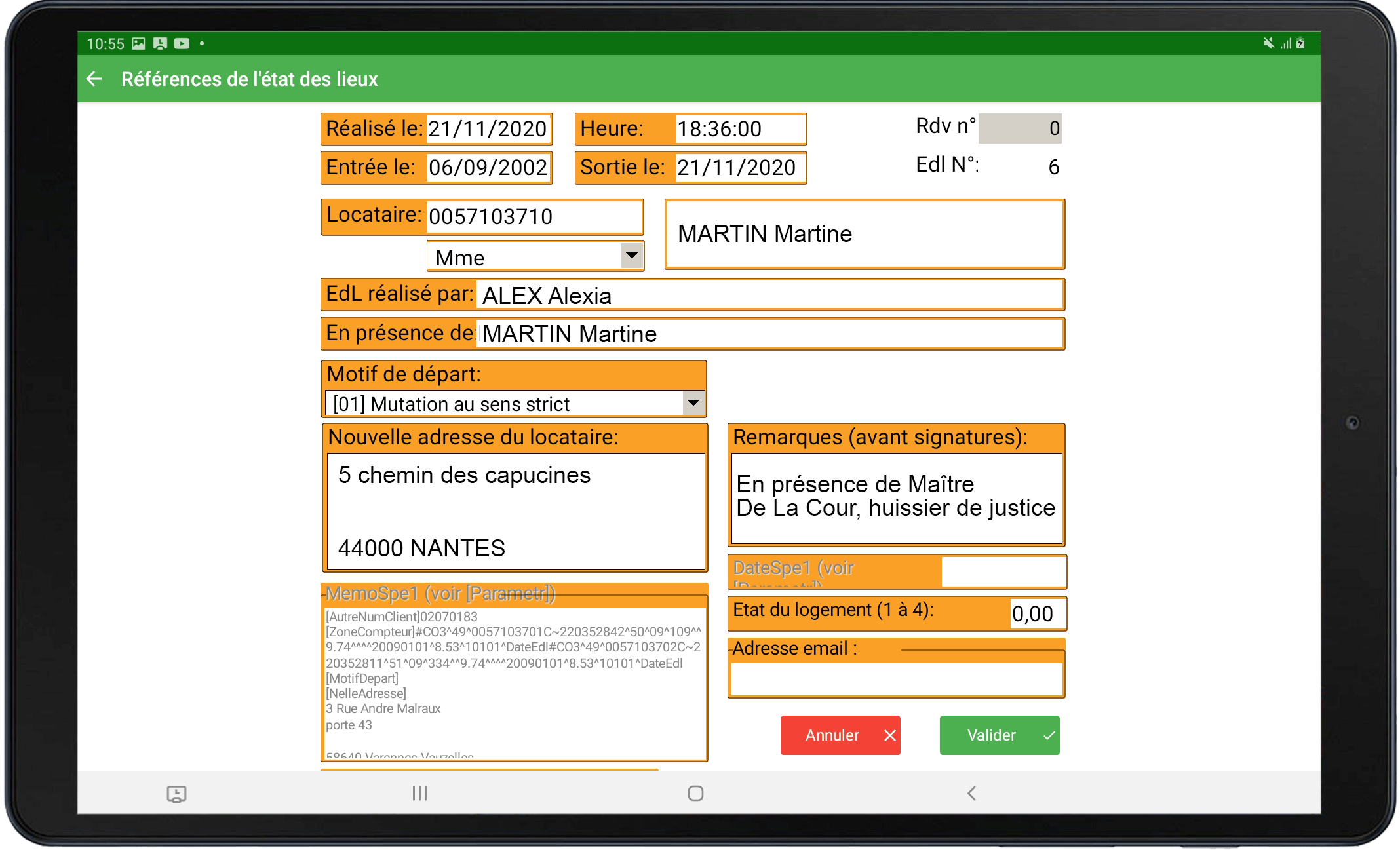
Task: Tap the Android recent apps icon
Action: (x=419, y=794)
